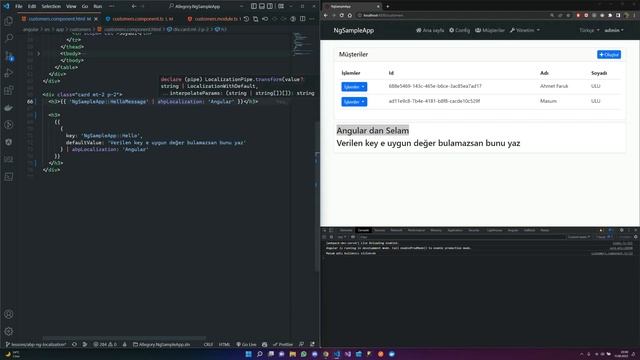This screenshot has width=640, height=360.
Task: Select the Console tab in DevTools
Action: click(363, 230)
